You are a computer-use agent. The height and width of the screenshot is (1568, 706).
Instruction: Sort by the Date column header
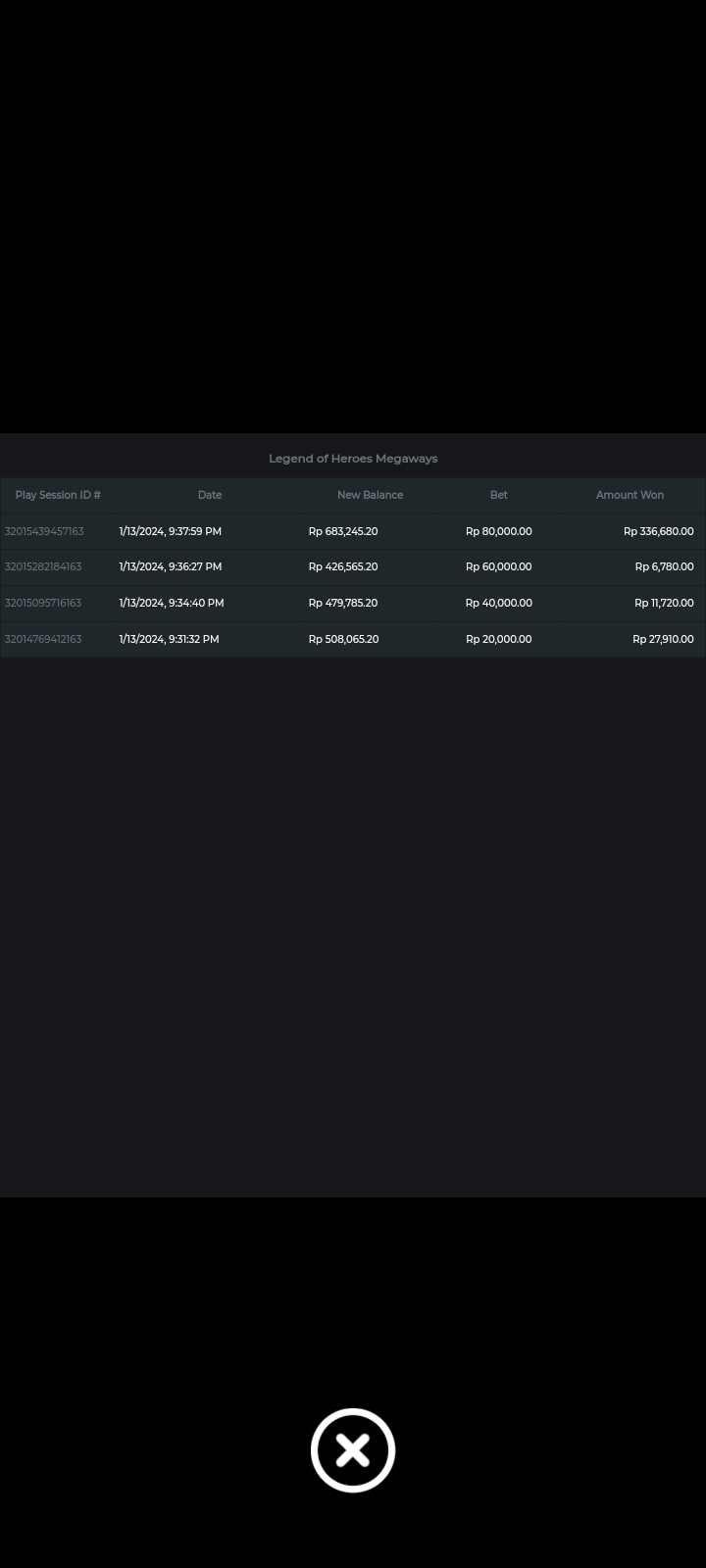click(209, 495)
